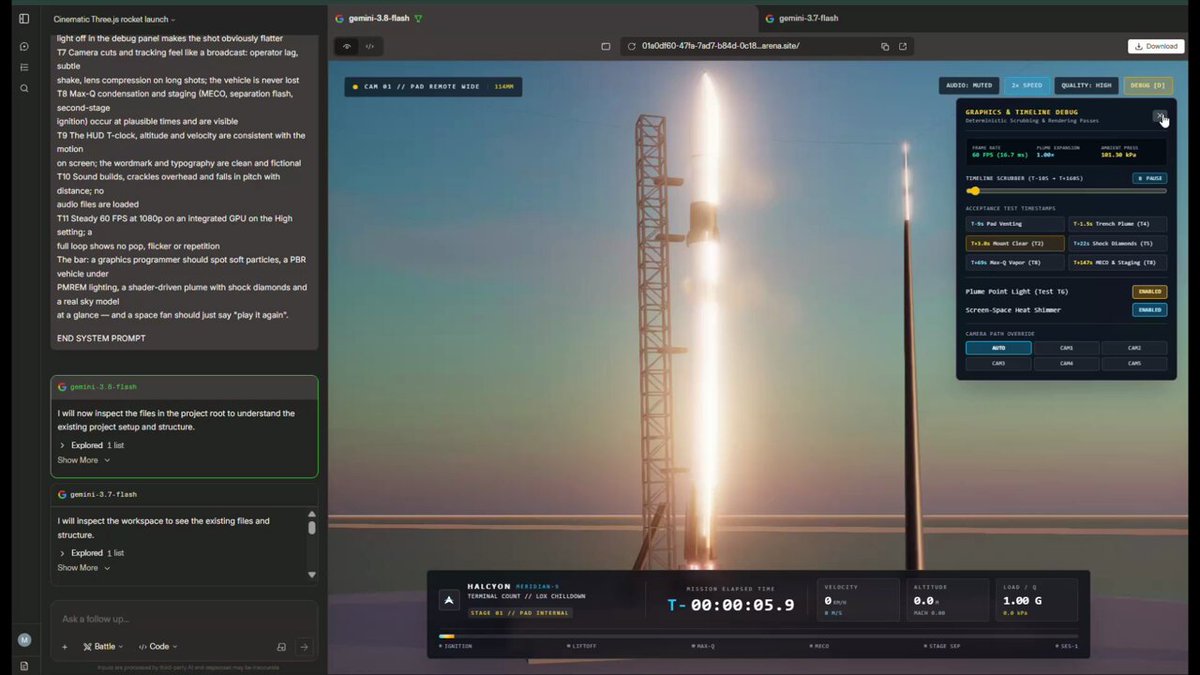Toggle Screen-Space Heat Shimmer ENABLED switch

[1149, 310]
